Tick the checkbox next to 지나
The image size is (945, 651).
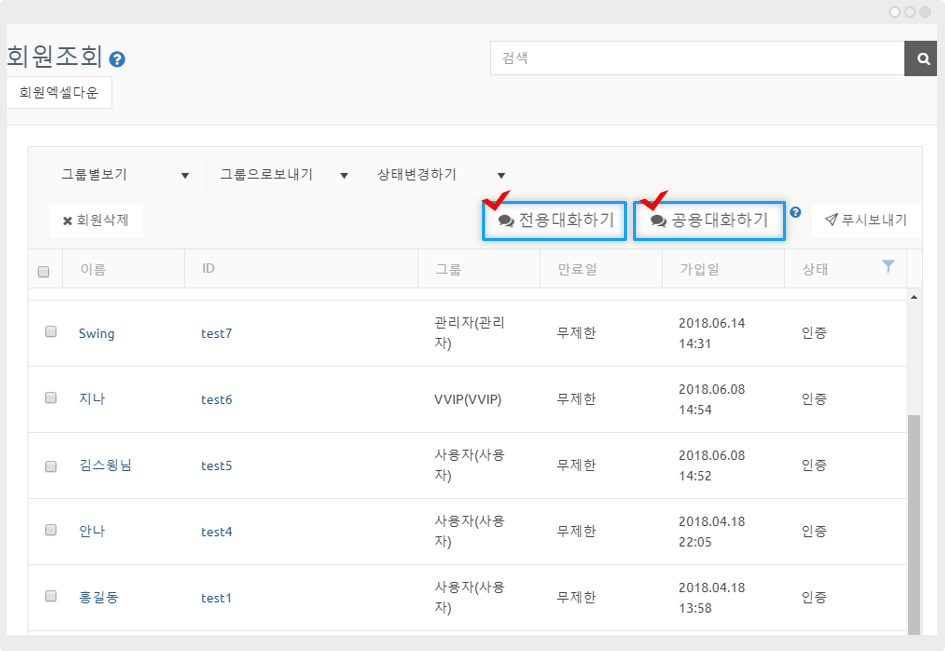(51, 398)
